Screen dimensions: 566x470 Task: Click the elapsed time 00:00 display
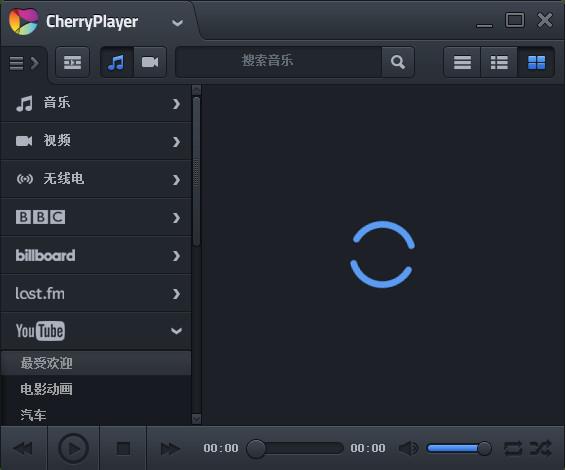coord(221,448)
